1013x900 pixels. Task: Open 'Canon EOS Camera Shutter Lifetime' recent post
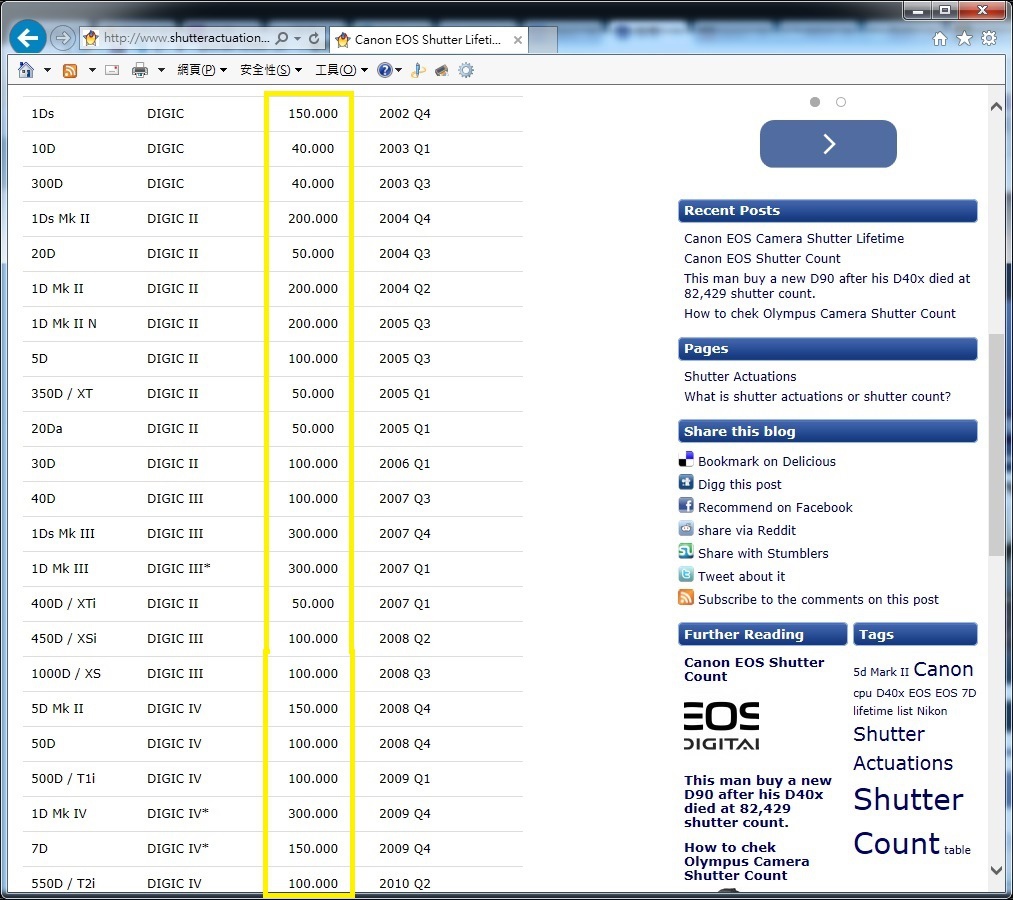[x=794, y=238]
